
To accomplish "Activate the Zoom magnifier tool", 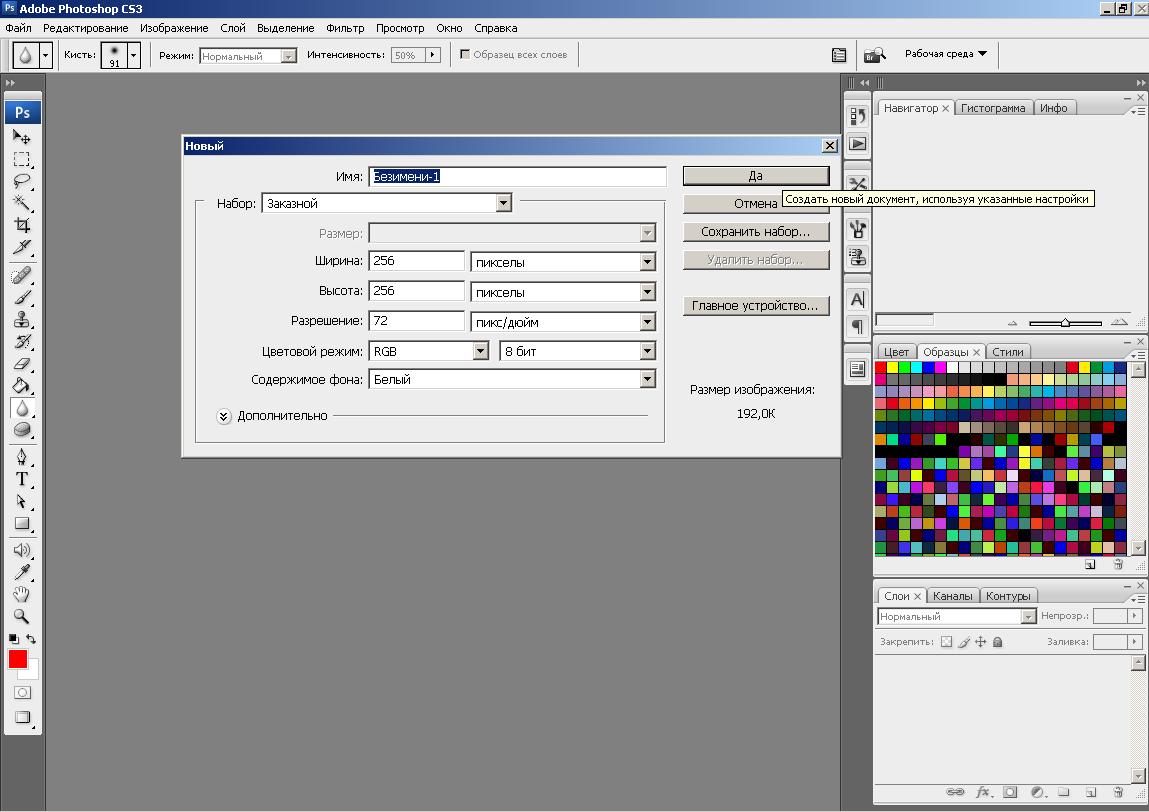I will 21,617.
